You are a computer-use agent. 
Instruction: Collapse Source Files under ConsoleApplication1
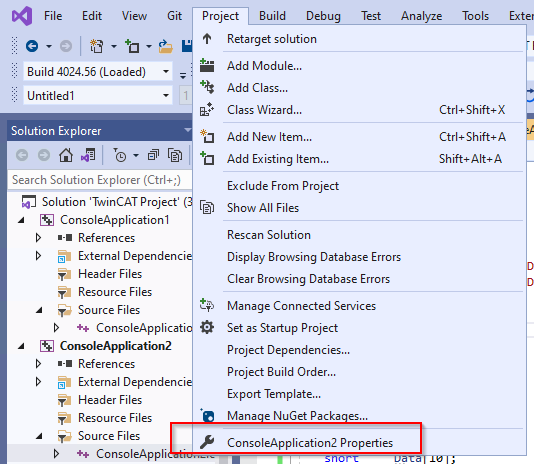[x=39, y=310]
